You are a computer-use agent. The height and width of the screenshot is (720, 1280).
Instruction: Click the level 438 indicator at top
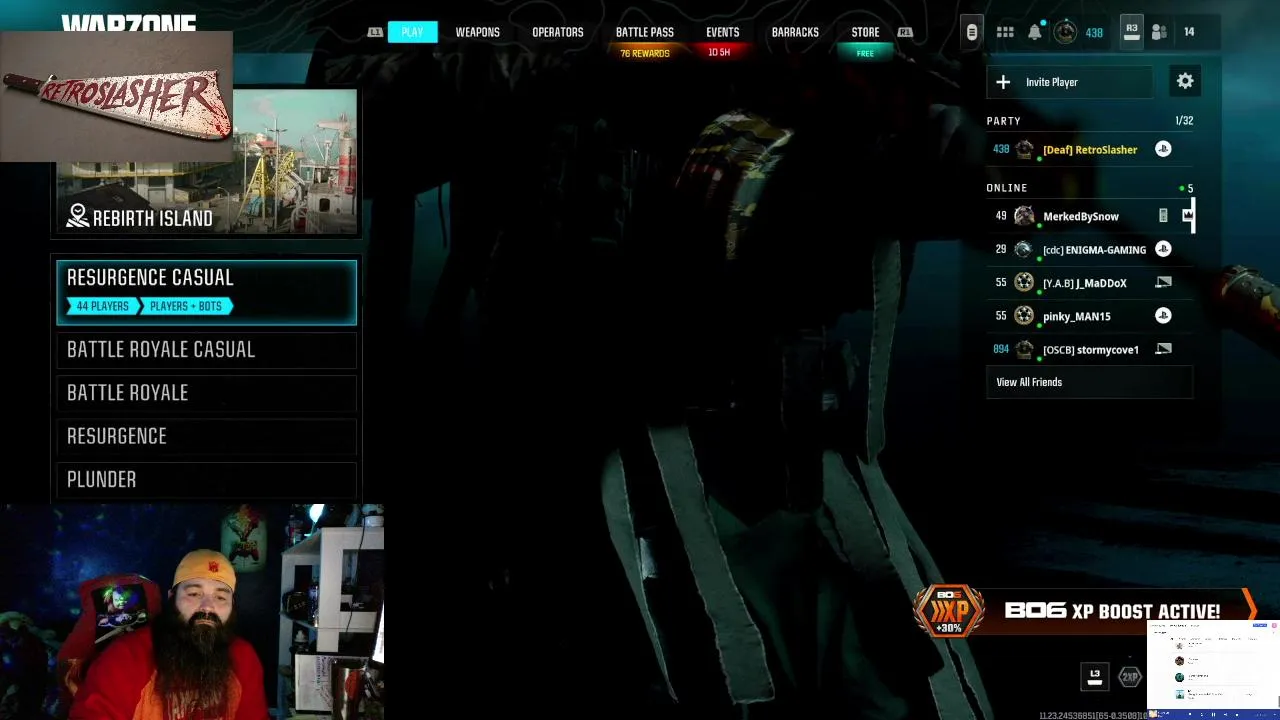pos(1094,33)
